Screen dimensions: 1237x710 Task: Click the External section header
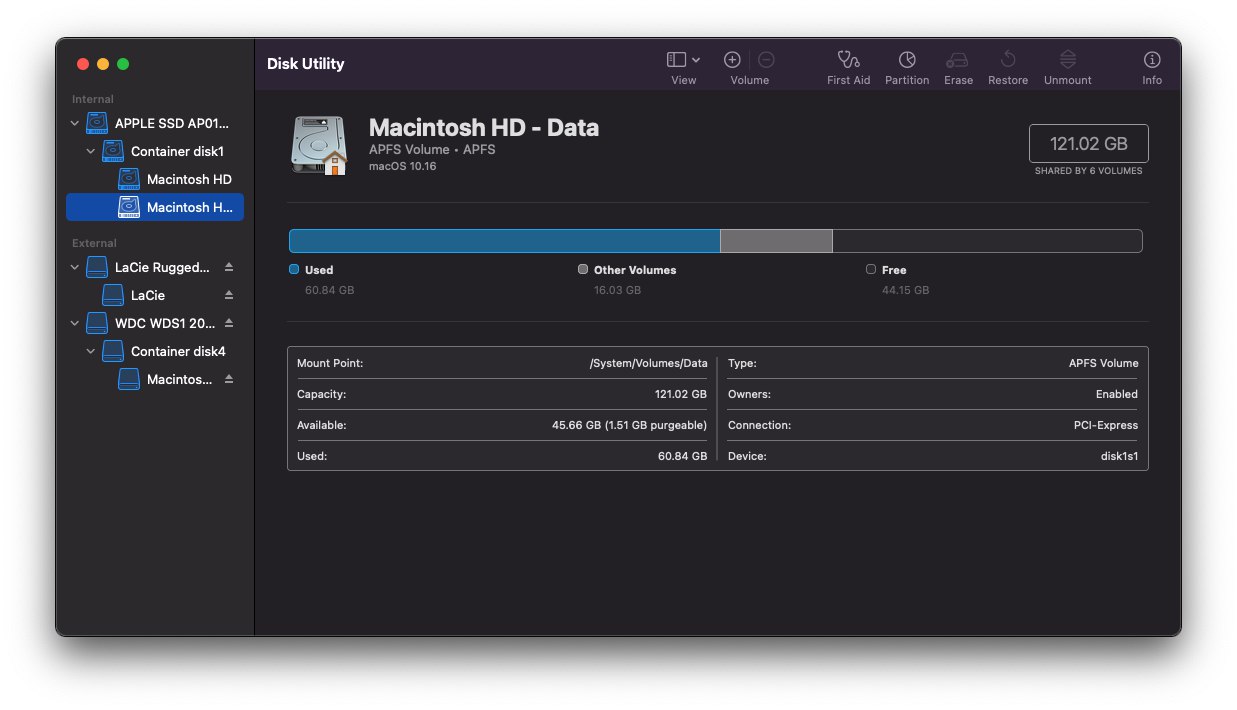pyautogui.click(x=94, y=243)
